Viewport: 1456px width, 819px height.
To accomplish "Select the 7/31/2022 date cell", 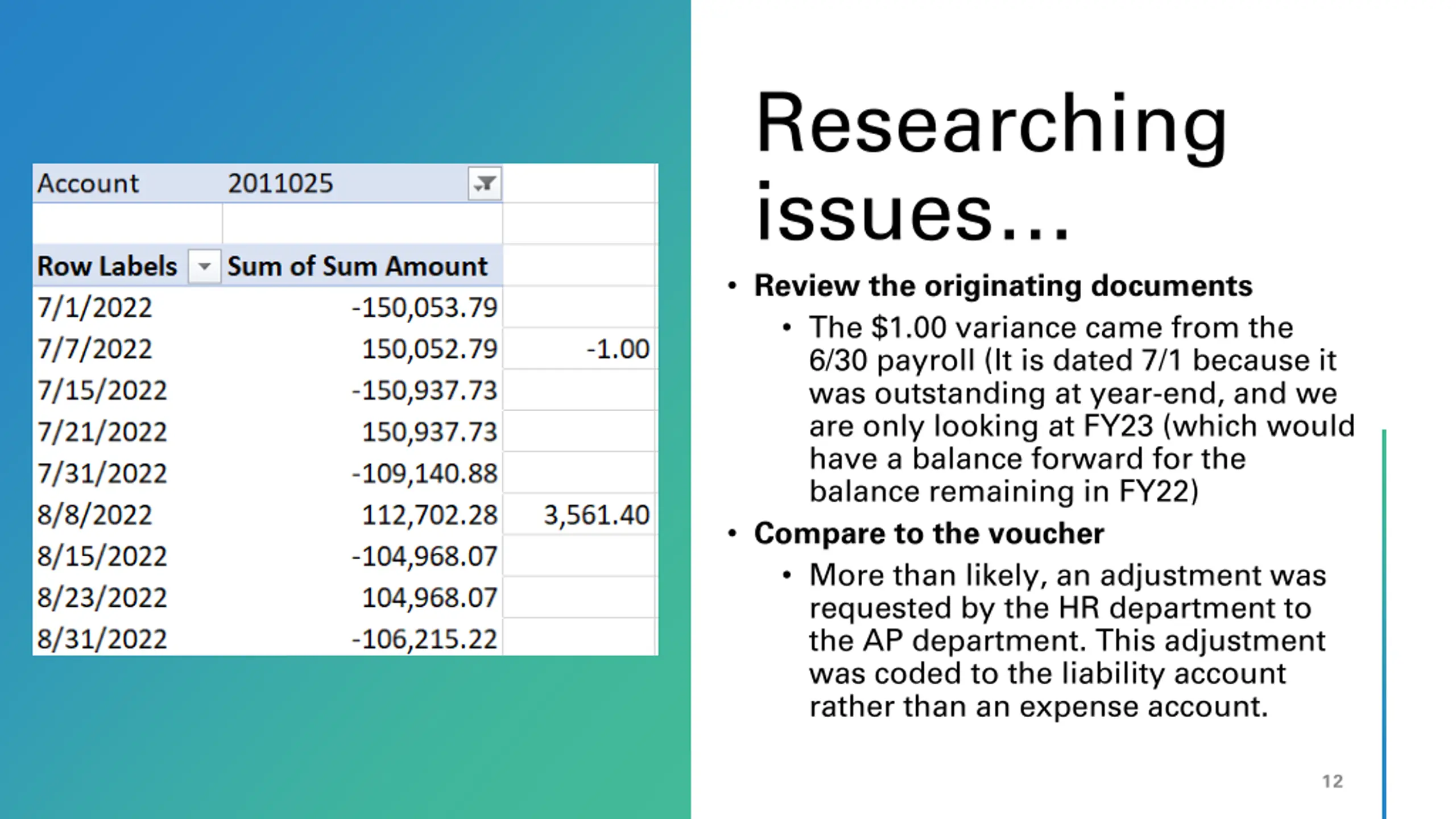I will tap(102, 474).
